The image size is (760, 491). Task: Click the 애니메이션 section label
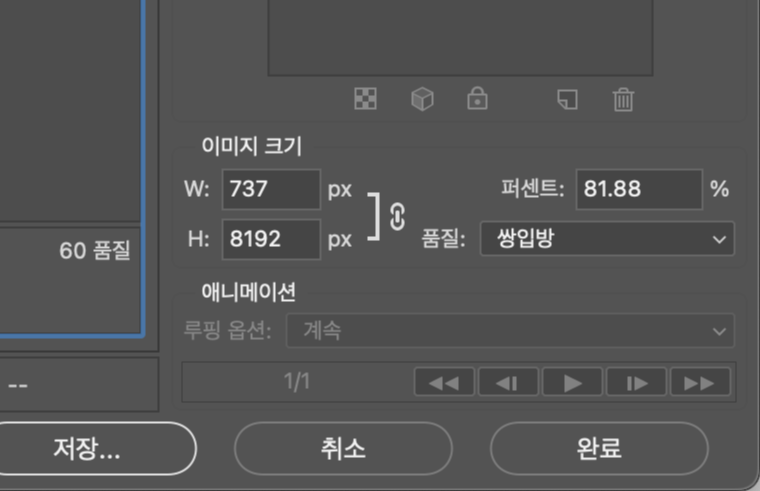click(x=249, y=292)
